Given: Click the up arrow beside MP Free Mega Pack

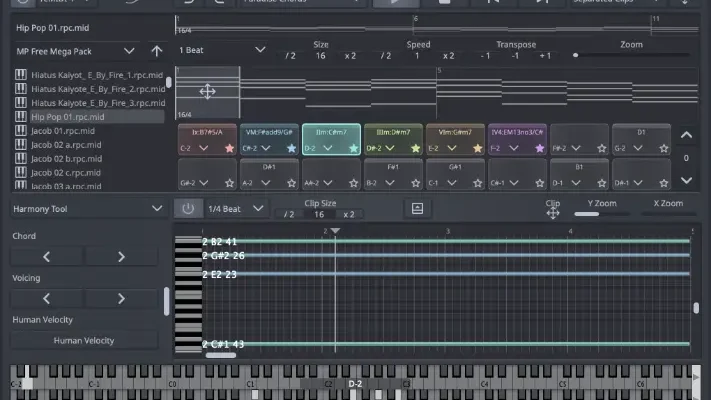Looking at the screenshot, I should click(x=157, y=50).
